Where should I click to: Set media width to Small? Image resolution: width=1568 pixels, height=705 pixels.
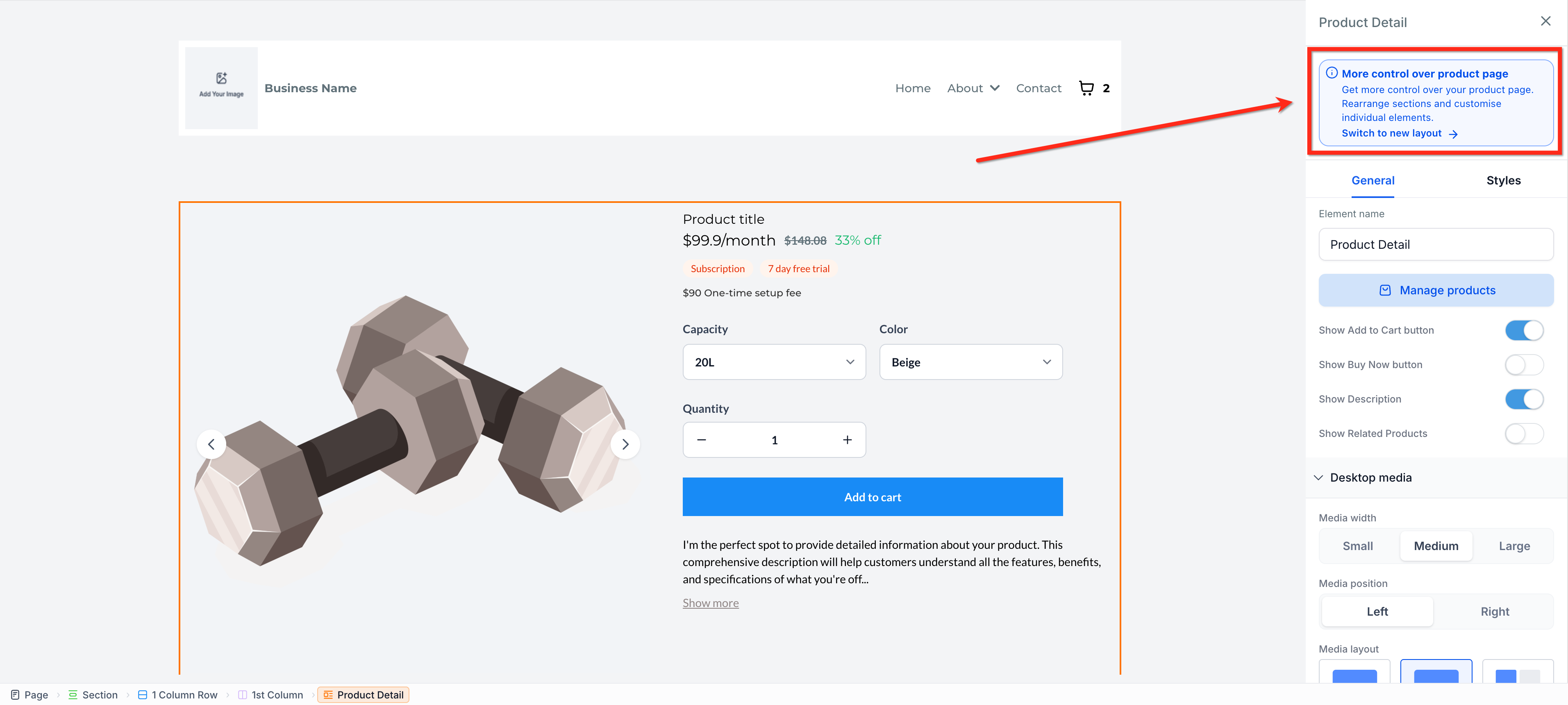[x=1357, y=546]
